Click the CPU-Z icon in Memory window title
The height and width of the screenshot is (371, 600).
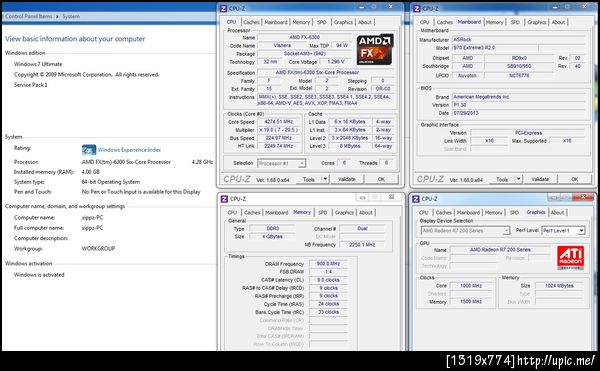[x=224, y=199]
